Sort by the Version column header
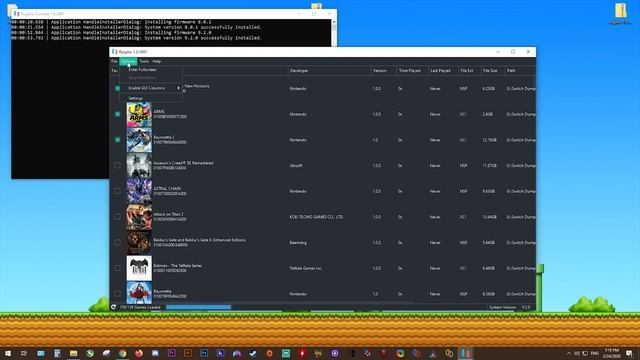The height and width of the screenshot is (360, 640). click(384, 71)
